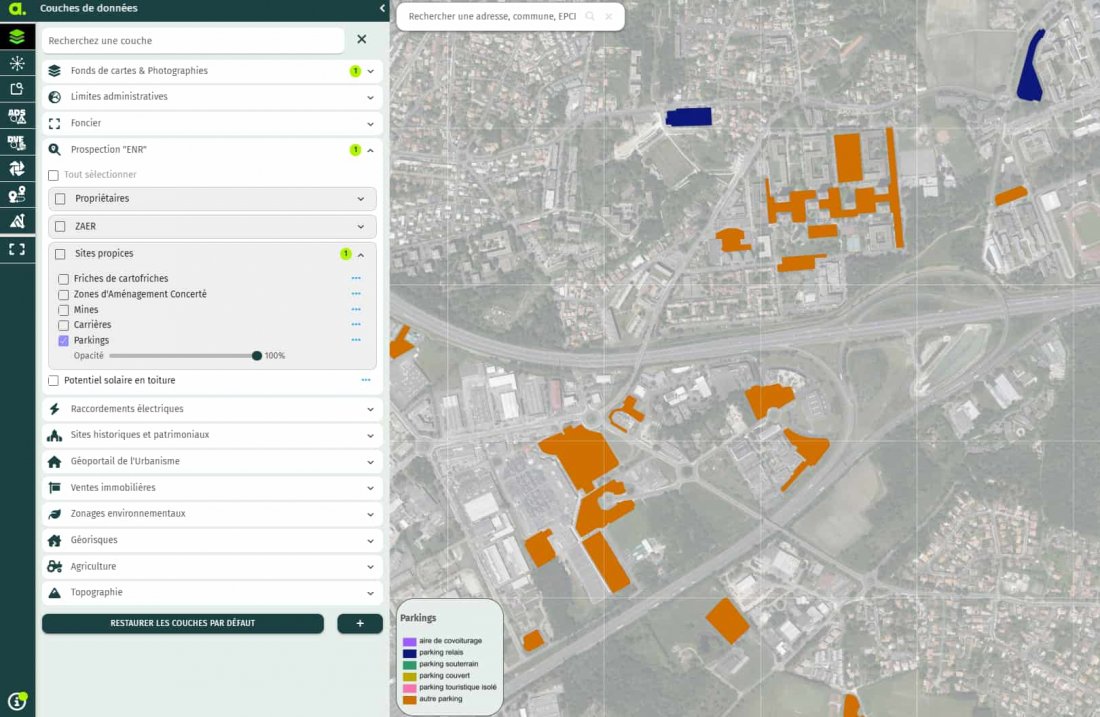Open options dots for Parkings layer
The image size is (1100, 717).
click(x=356, y=340)
